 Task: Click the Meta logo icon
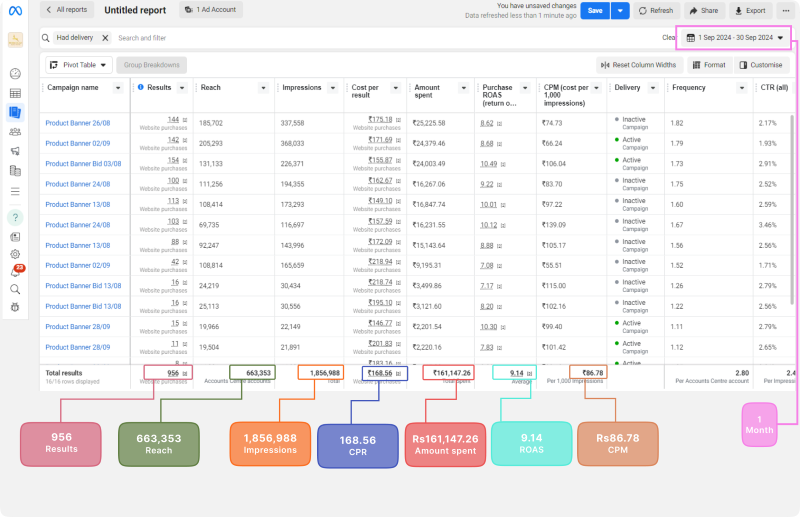pos(15,11)
